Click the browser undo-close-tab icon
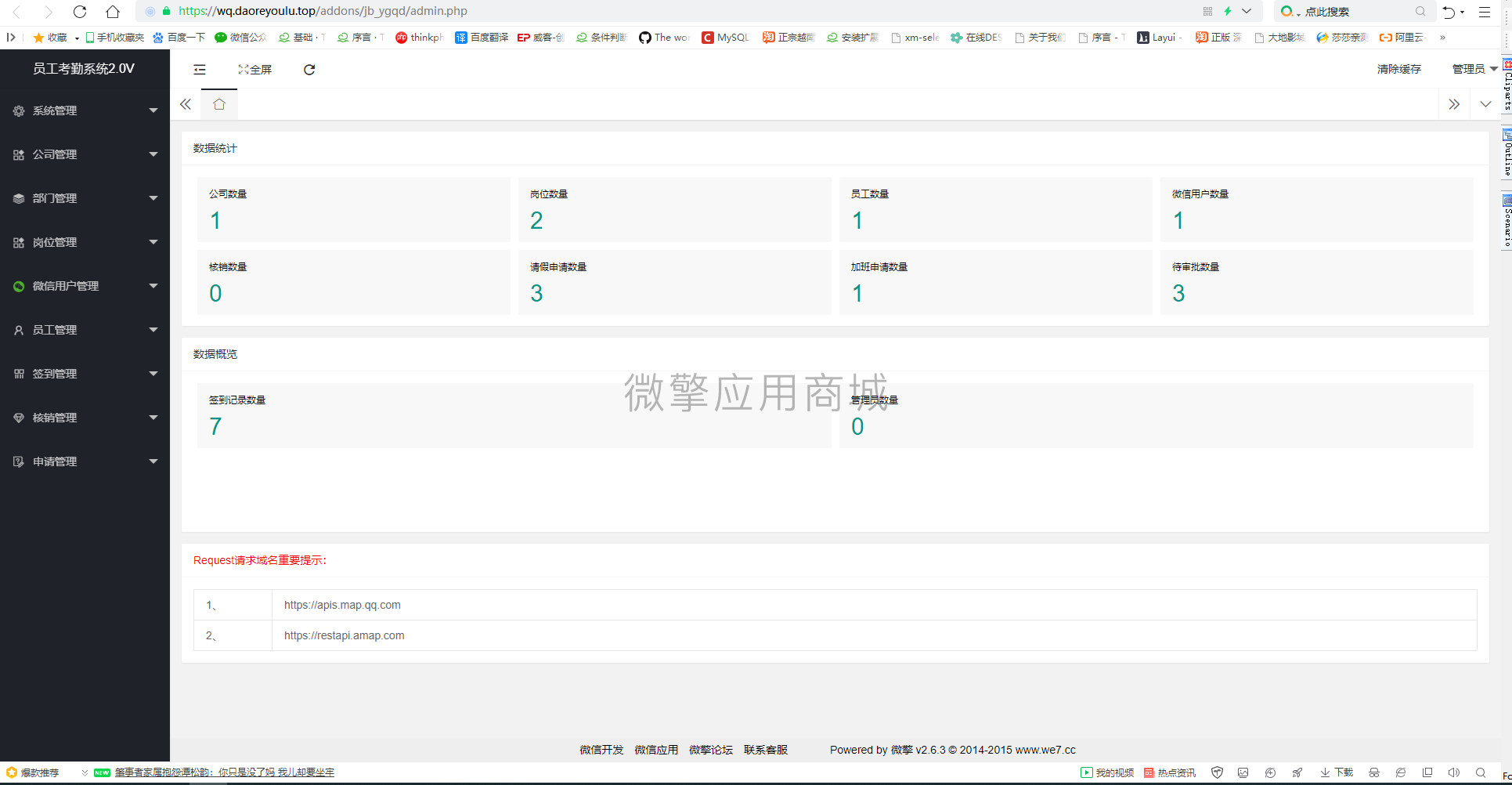1512x785 pixels. pos(1449,12)
